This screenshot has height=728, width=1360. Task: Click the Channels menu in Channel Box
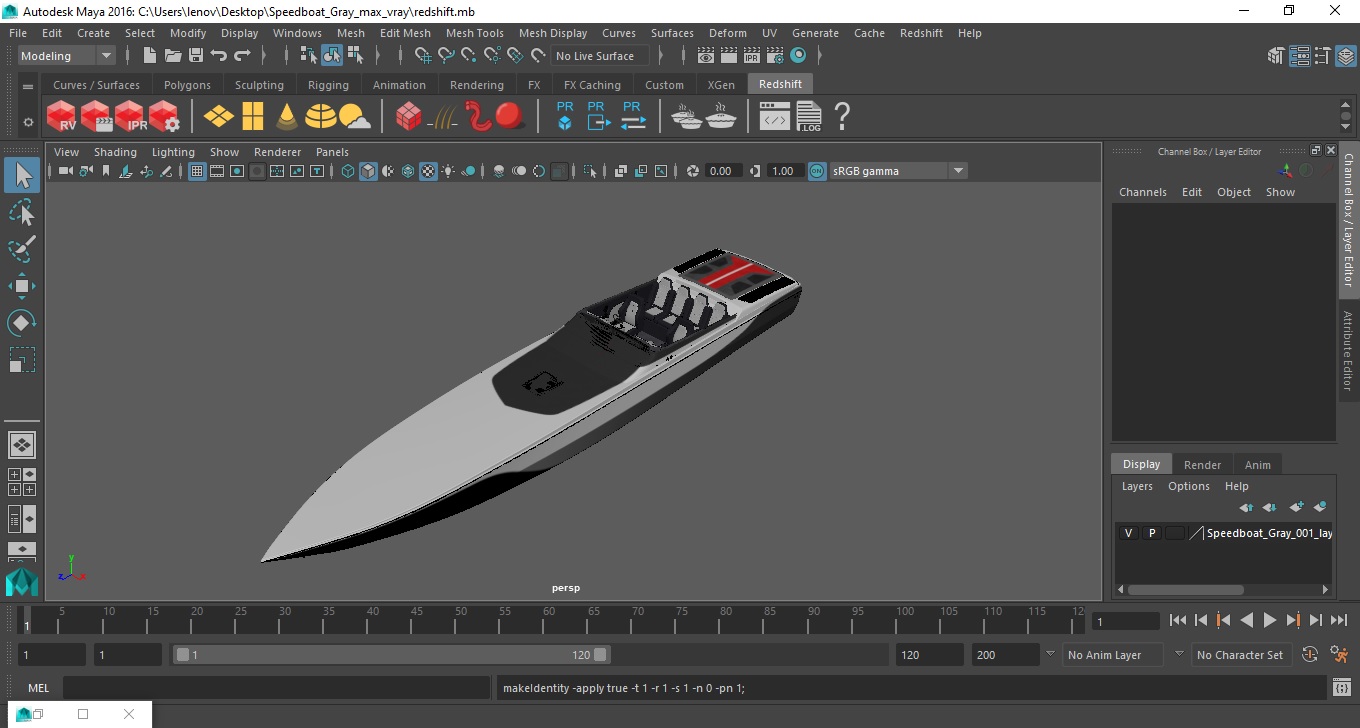click(x=1142, y=192)
